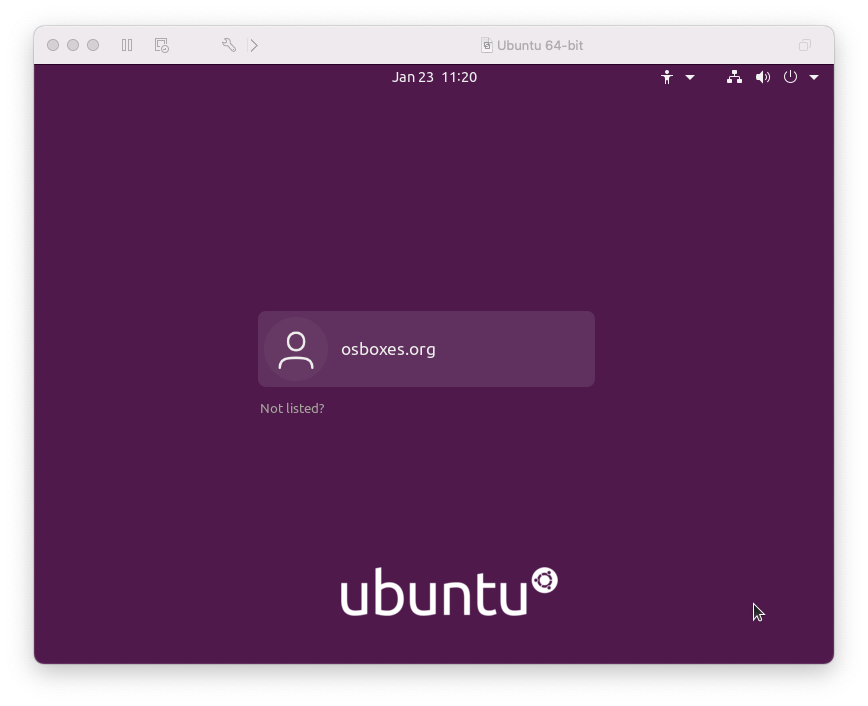Screen dimensions: 868x706
Task: Expand the system menu dropdown arrow
Action: 814,77
